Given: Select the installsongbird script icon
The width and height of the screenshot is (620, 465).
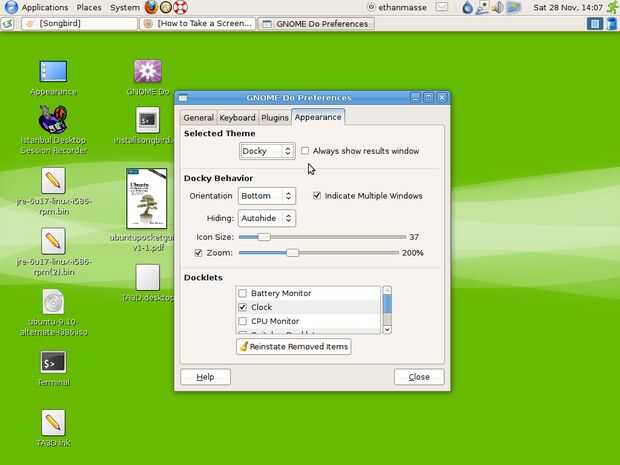Looking at the screenshot, I should (147, 119).
